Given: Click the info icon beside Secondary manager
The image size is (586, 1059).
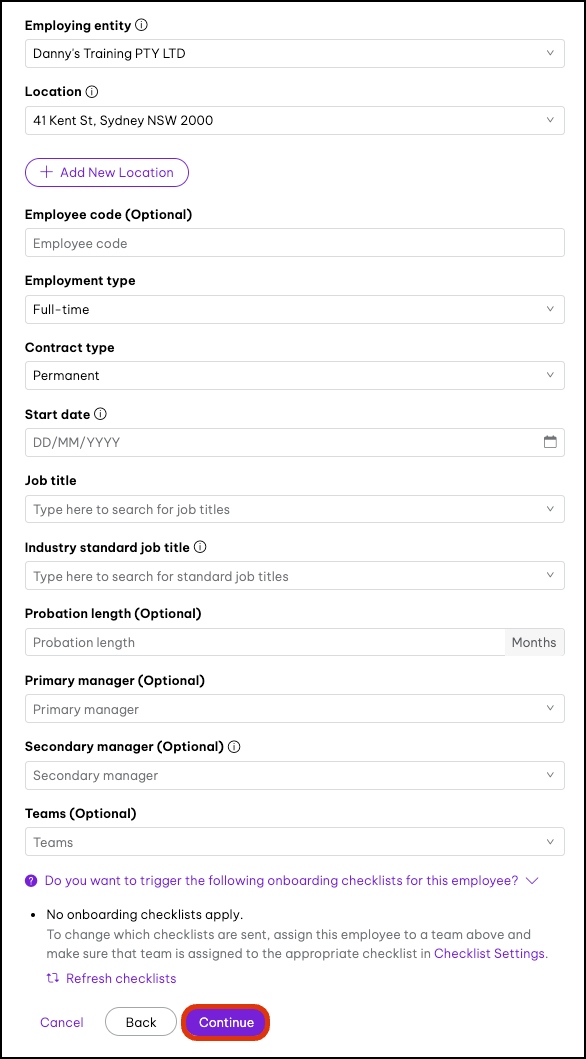Looking at the screenshot, I should point(234,747).
